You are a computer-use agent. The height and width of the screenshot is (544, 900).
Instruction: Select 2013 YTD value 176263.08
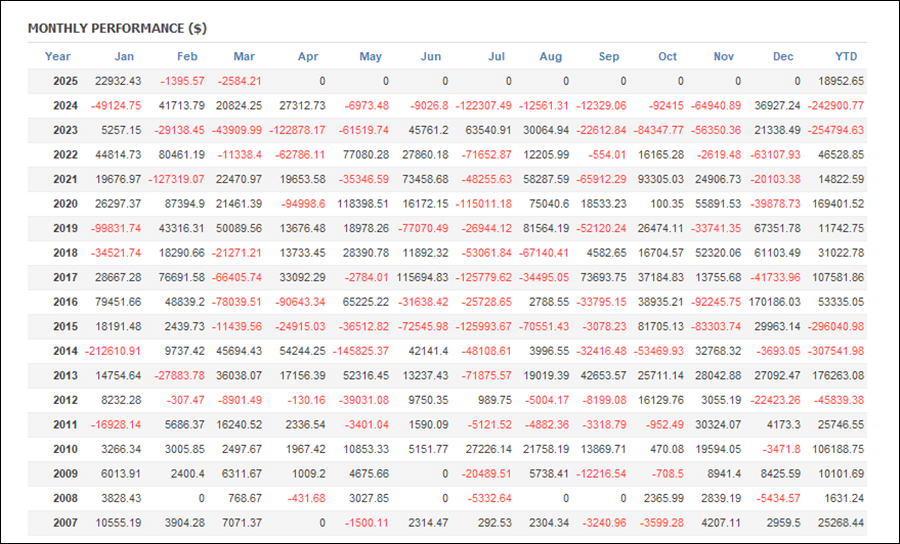pos(838,376)
